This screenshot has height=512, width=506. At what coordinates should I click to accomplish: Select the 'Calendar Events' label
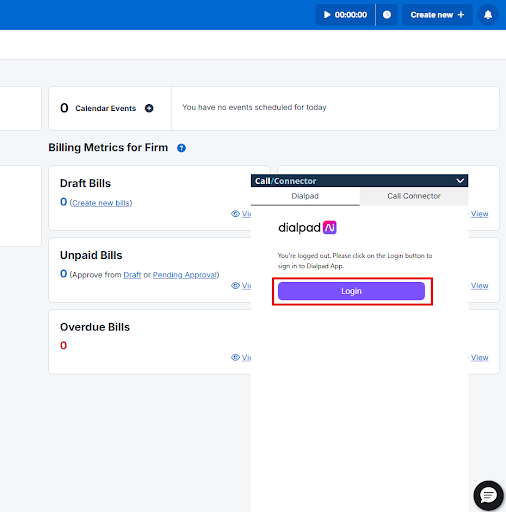(106, 108)
